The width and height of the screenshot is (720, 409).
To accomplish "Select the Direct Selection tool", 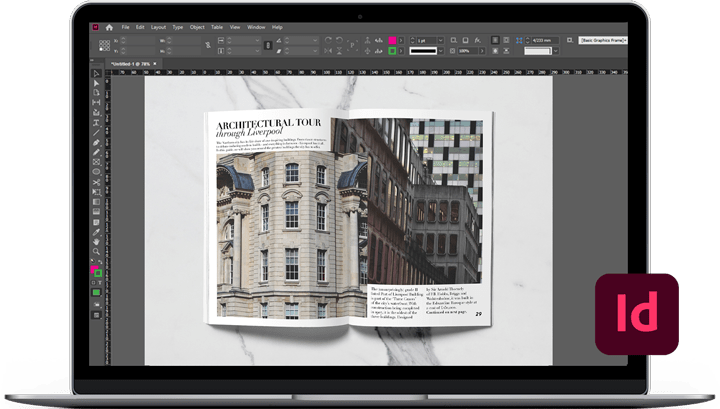I will point(96,83).
